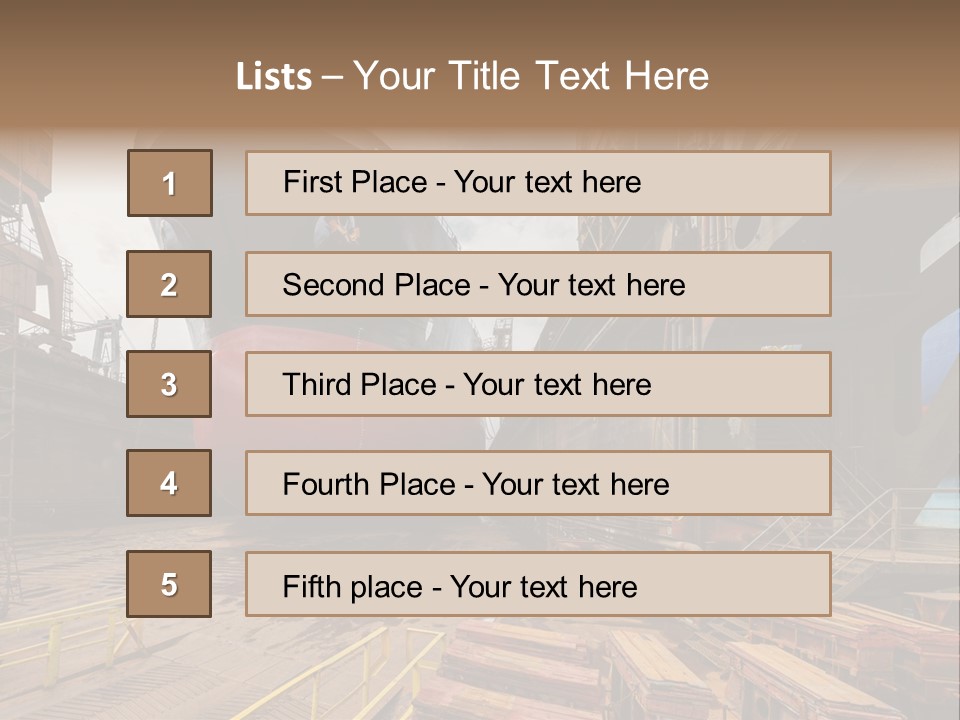
Task: Click the Third Place text field
Action: tap(538, 384)
